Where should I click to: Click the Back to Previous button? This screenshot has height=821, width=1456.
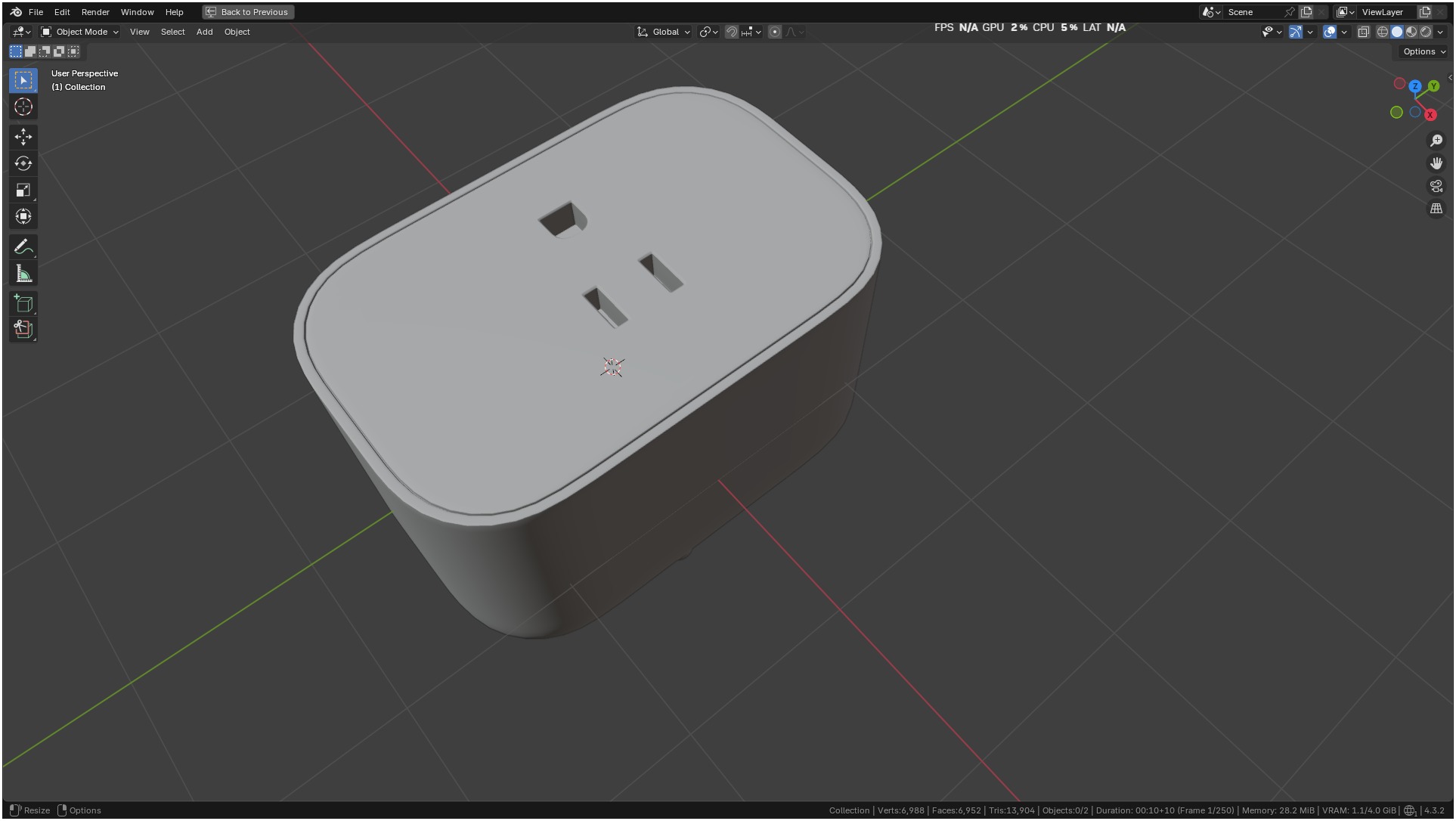pyautogui.click(x=248, y=12)
